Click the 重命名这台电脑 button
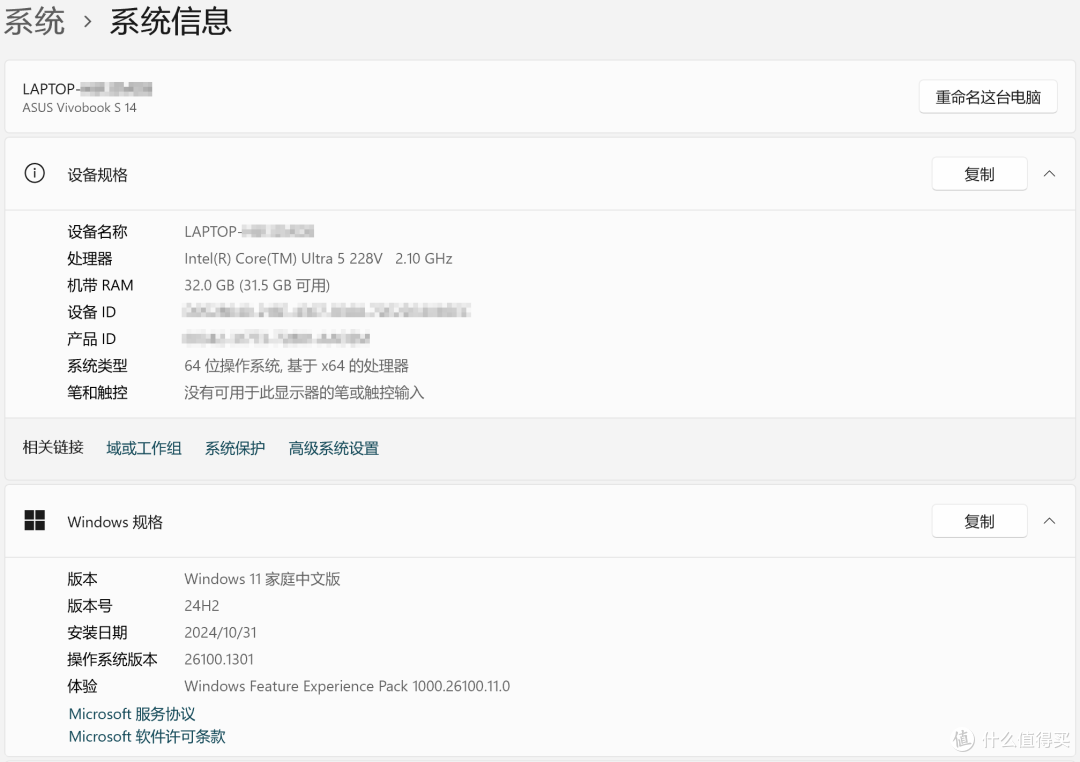 (x=988, y=97)
